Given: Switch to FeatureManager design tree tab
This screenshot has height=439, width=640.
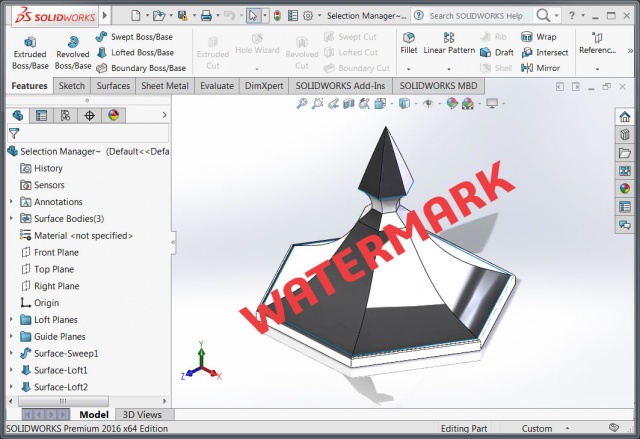Looking at the screenshot, I should tap(18, 115).
